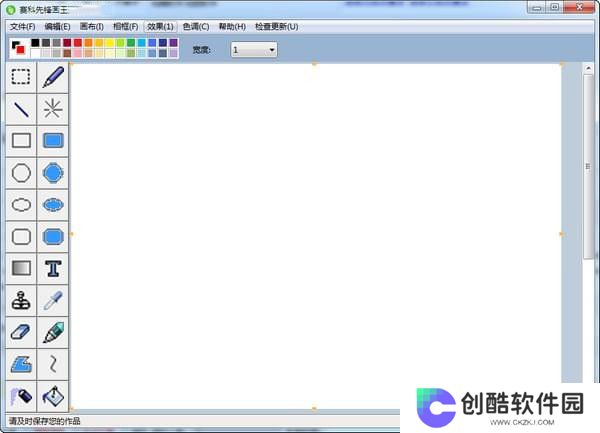Close the paint program window
The width and height of the screenshot is (600, 433).
click(x=579, y=7)
